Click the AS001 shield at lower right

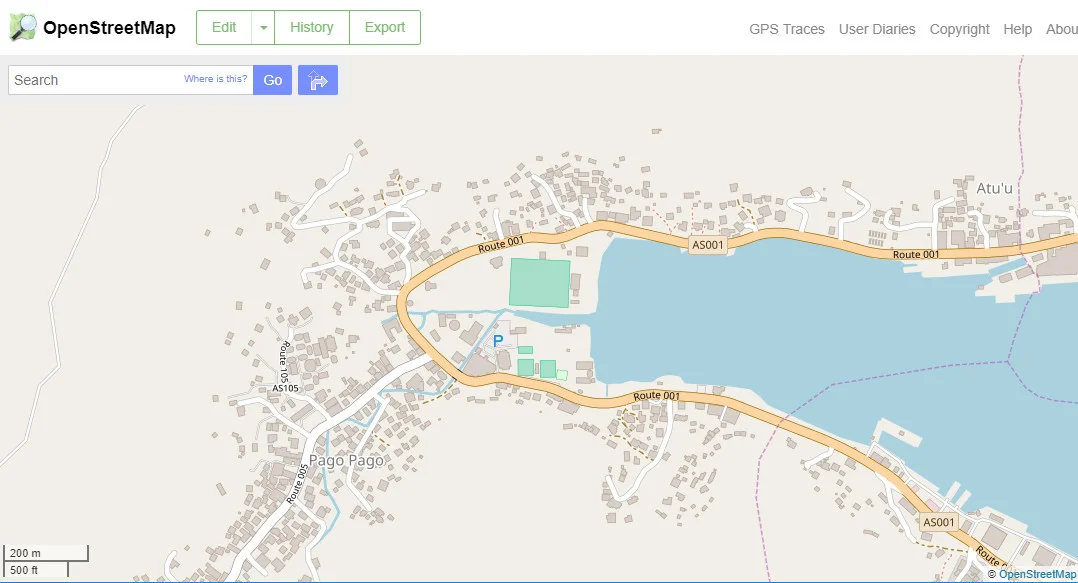938,522
